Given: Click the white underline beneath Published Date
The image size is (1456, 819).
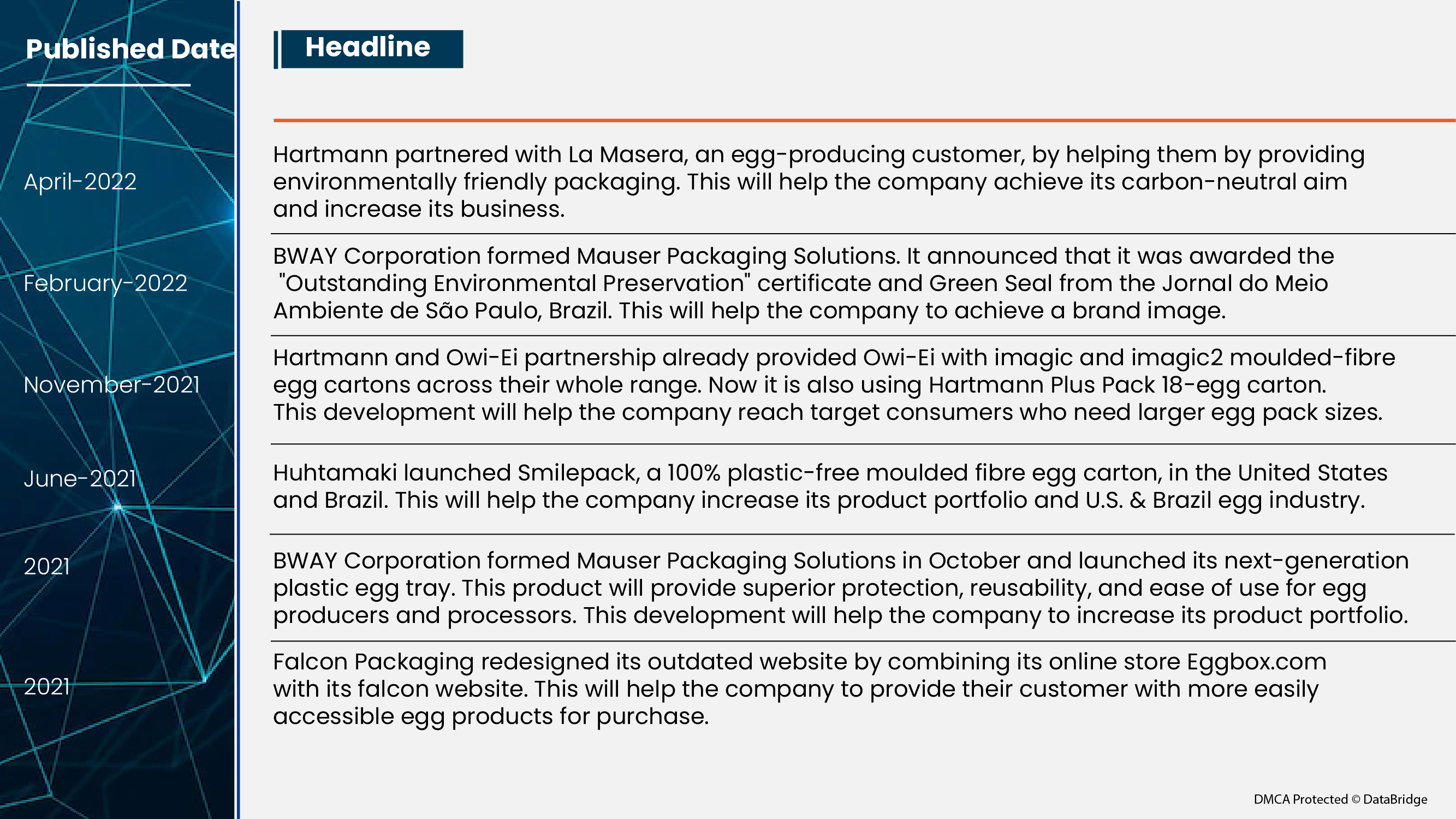Looking at the screenshot, I should pyautogui.click(x=109, y=85).
